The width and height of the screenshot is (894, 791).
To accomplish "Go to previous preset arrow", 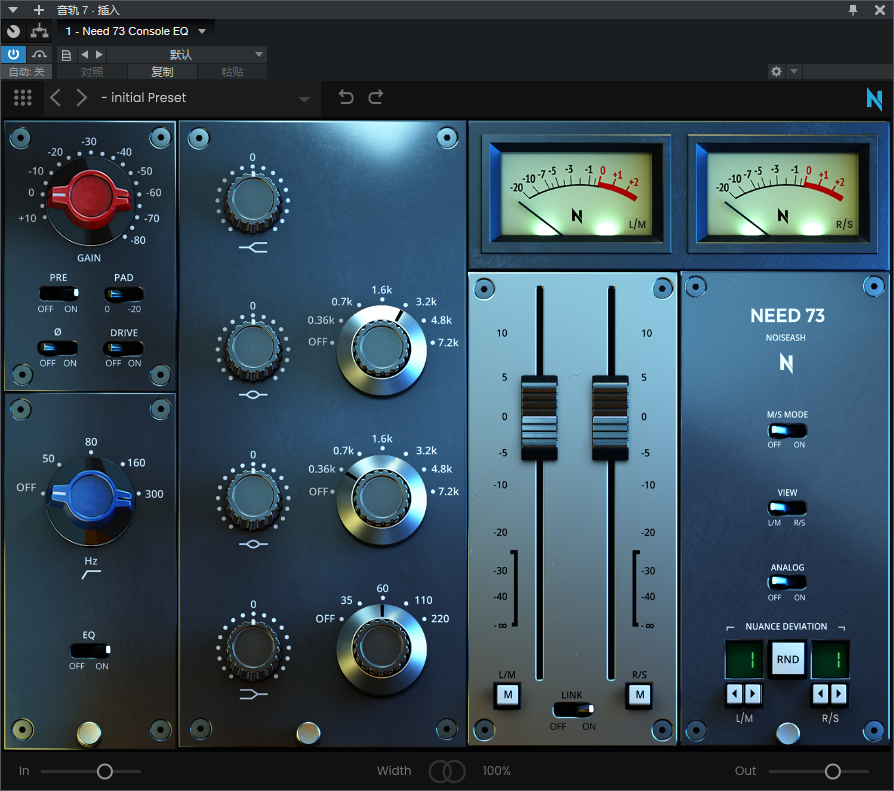I will [55, 98].
